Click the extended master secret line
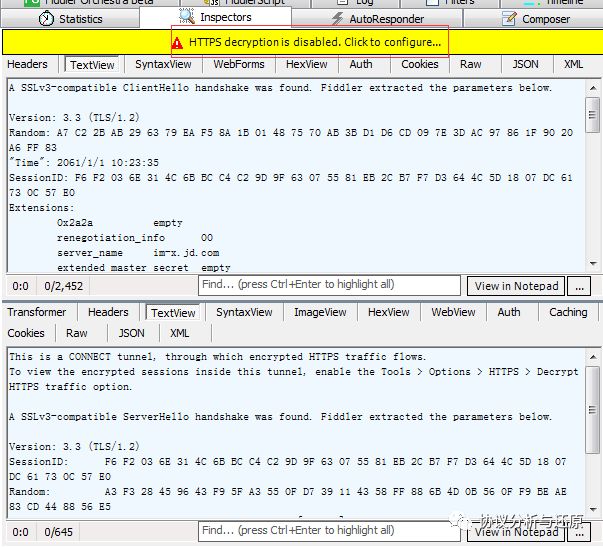The width and height of the screenshot is (603, 548). [x=143, y=268]
